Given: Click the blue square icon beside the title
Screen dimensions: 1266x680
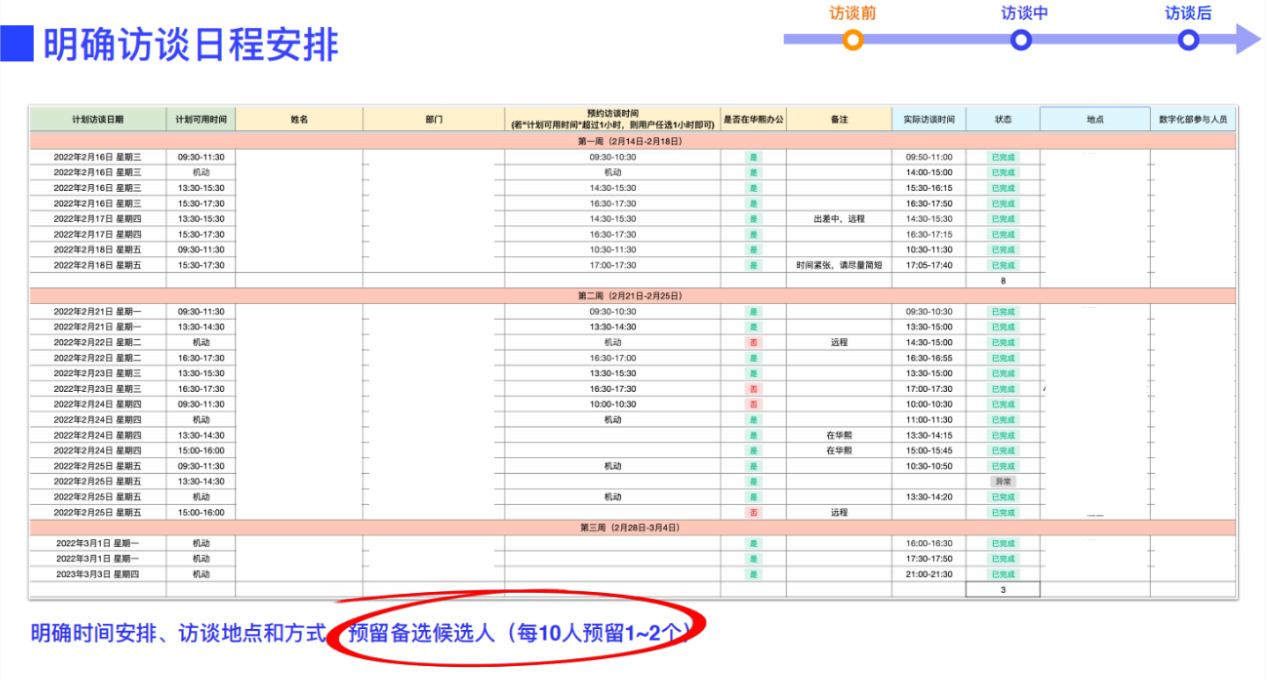Looking at the screenshot, I should point(15,41).
